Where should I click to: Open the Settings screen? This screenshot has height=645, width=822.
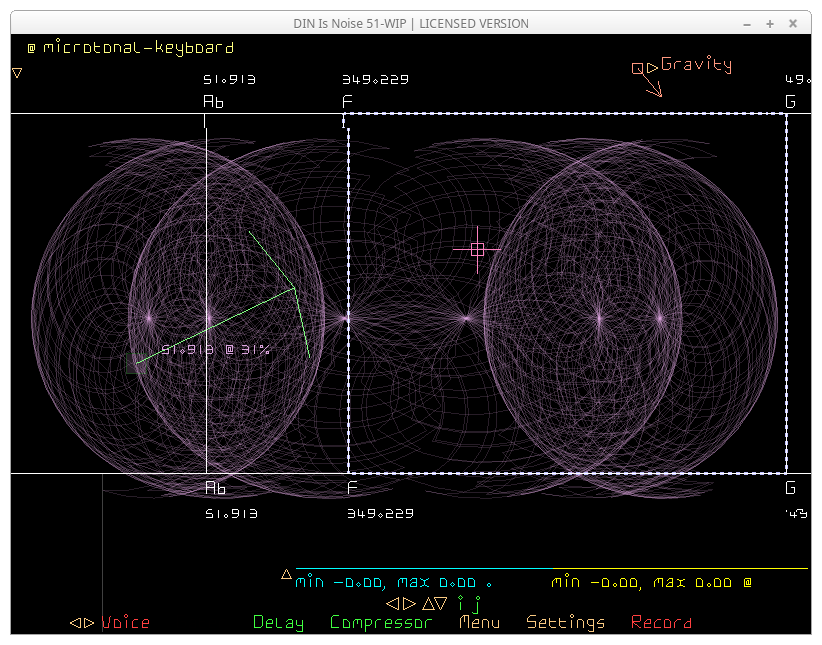565,623
